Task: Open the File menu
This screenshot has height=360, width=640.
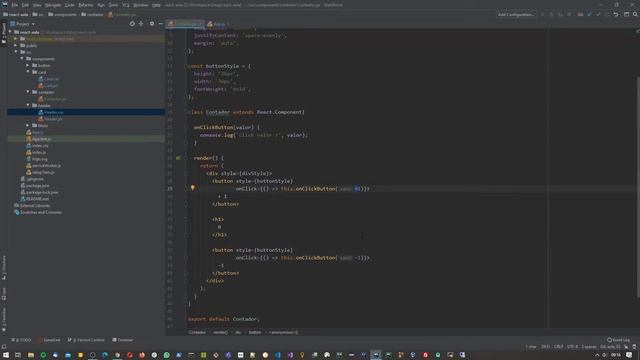Action: click(x=15, y=5)
